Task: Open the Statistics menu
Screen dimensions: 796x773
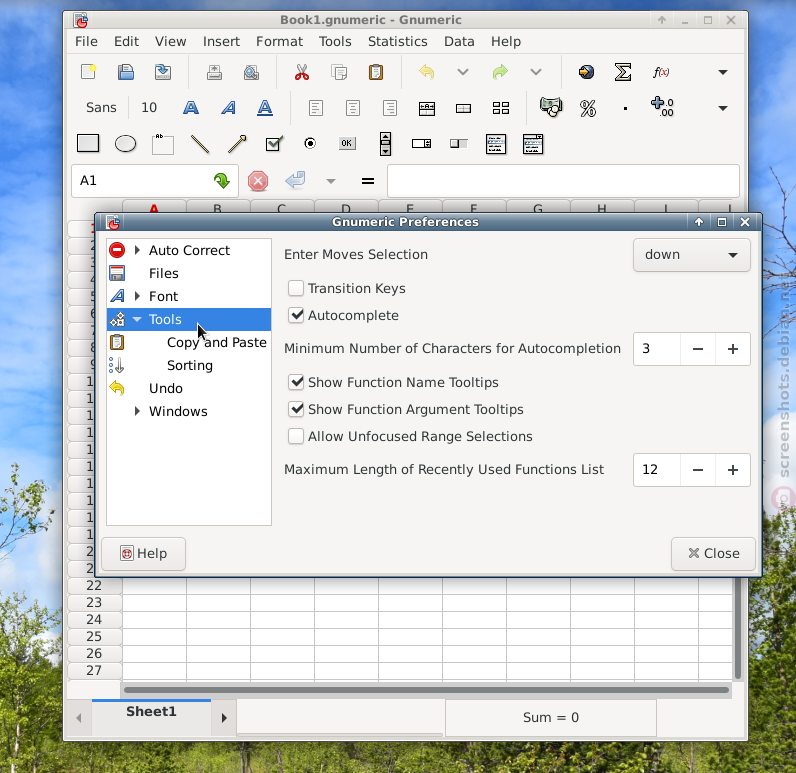Action: [397, 42]
